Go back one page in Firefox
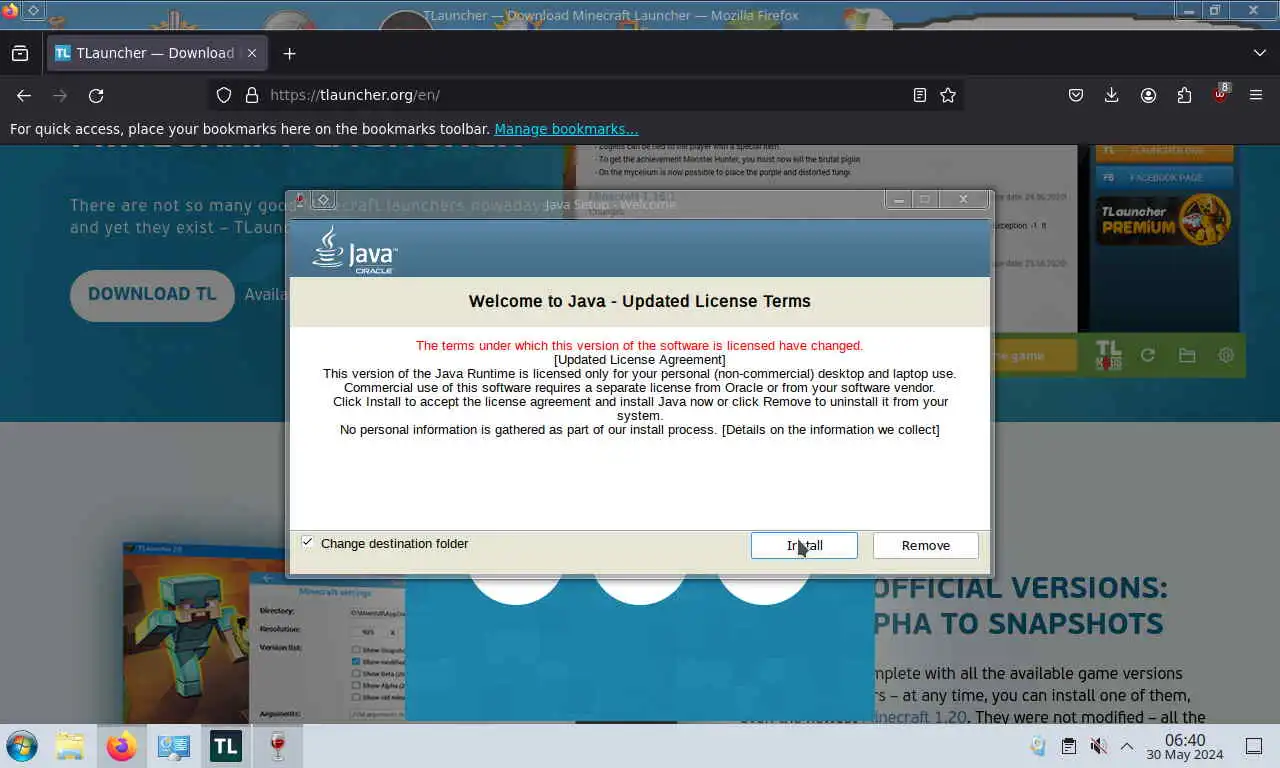Screen dimensions: 1280x768 pyautogui.click(x=24, y=95)
